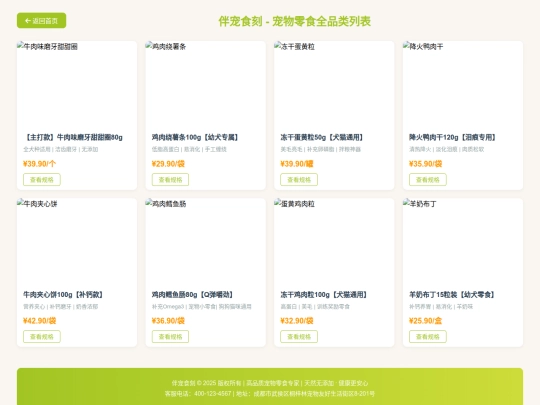
Task: Open 查看规格 for 牛肉味磨牙甜甜圈80g
Action: 42,180
